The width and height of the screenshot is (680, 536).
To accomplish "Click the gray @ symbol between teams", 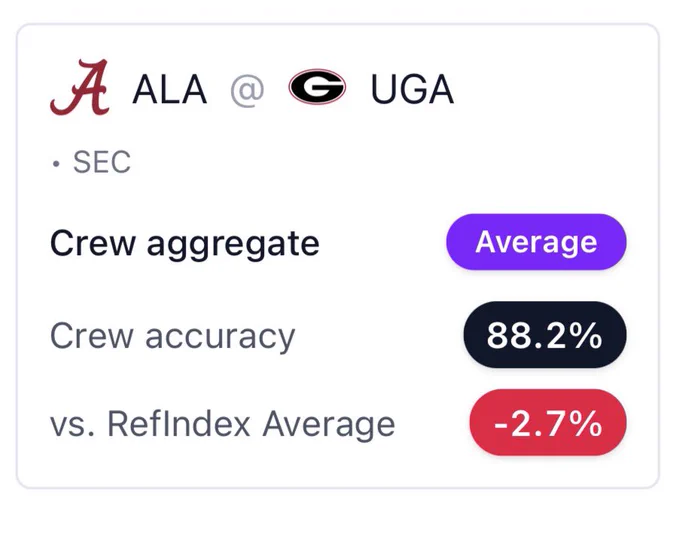I will click(x=247, y=90).
